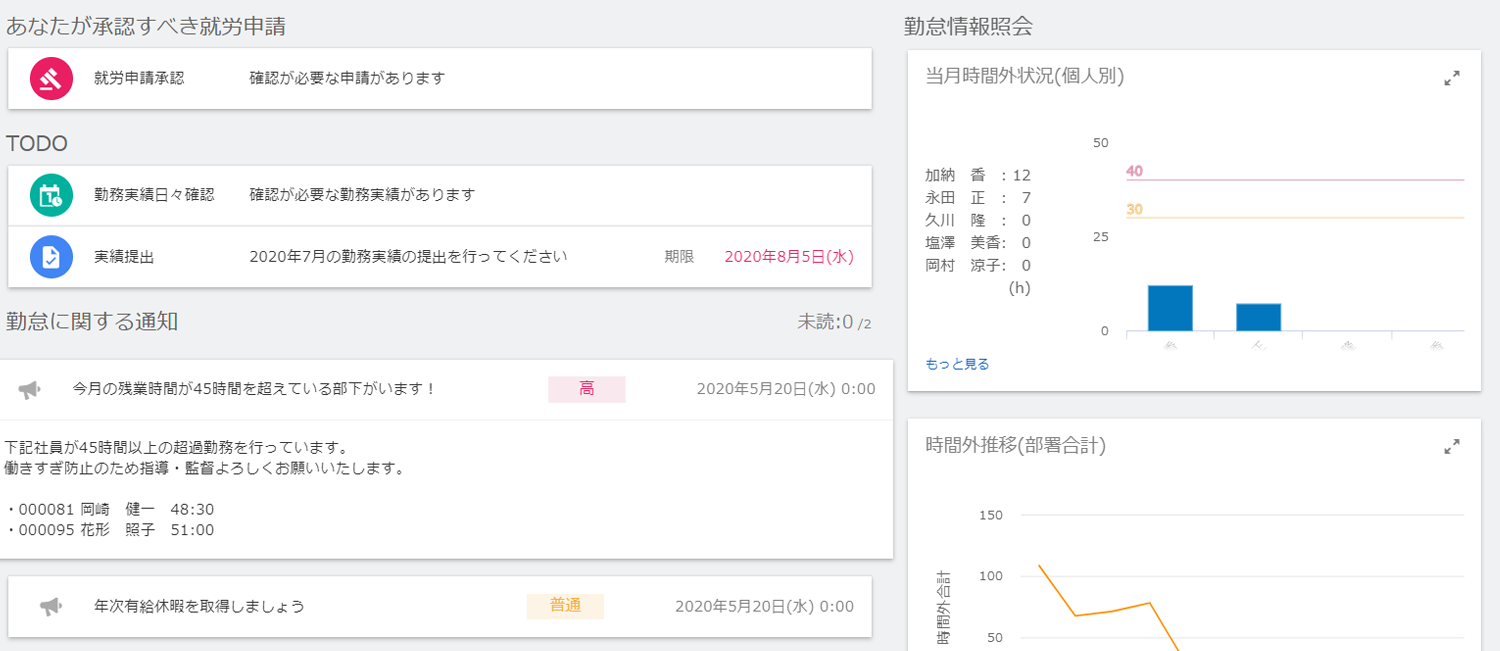Open the もっと見る link
This screenshot has height=651, width=1500.
[957, 364]
